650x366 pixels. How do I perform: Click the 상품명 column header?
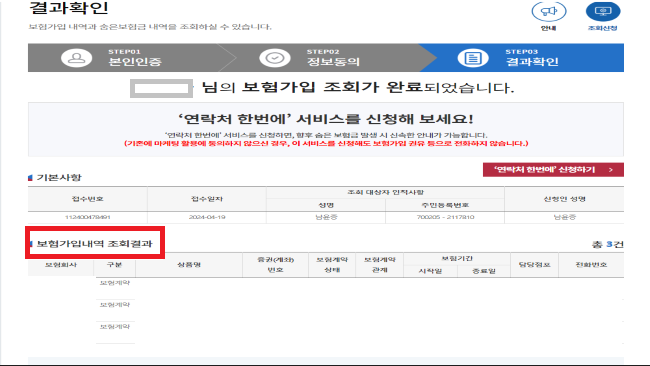(x=189, y=264)
